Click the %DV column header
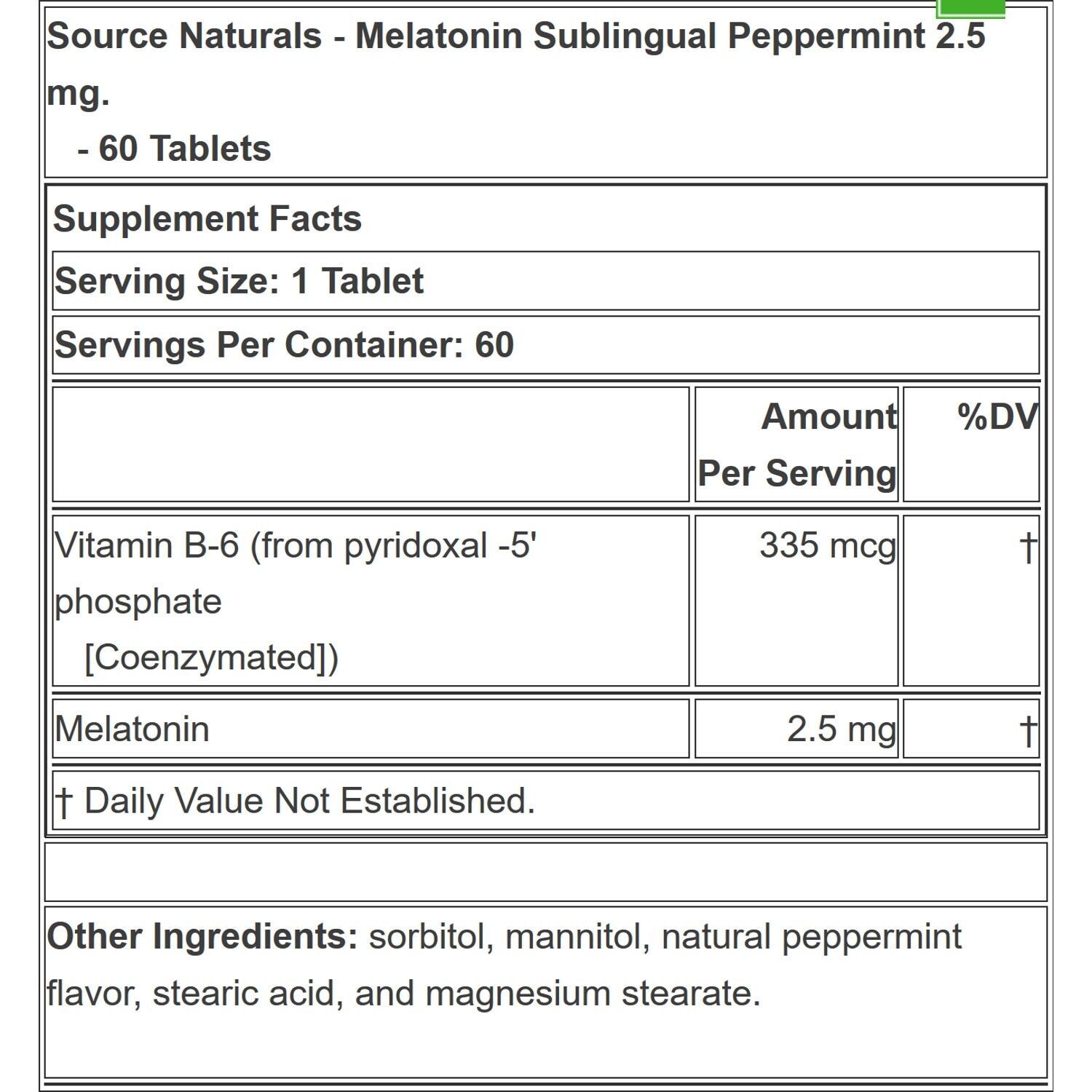The image size is (1092, 1092). pyautogui.click(x=971, y=444)
